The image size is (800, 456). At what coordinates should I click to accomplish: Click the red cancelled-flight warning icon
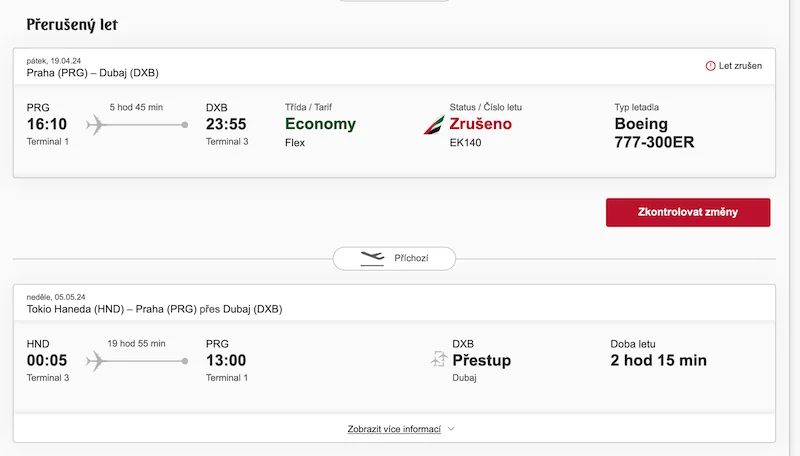(x=710, y=66)
